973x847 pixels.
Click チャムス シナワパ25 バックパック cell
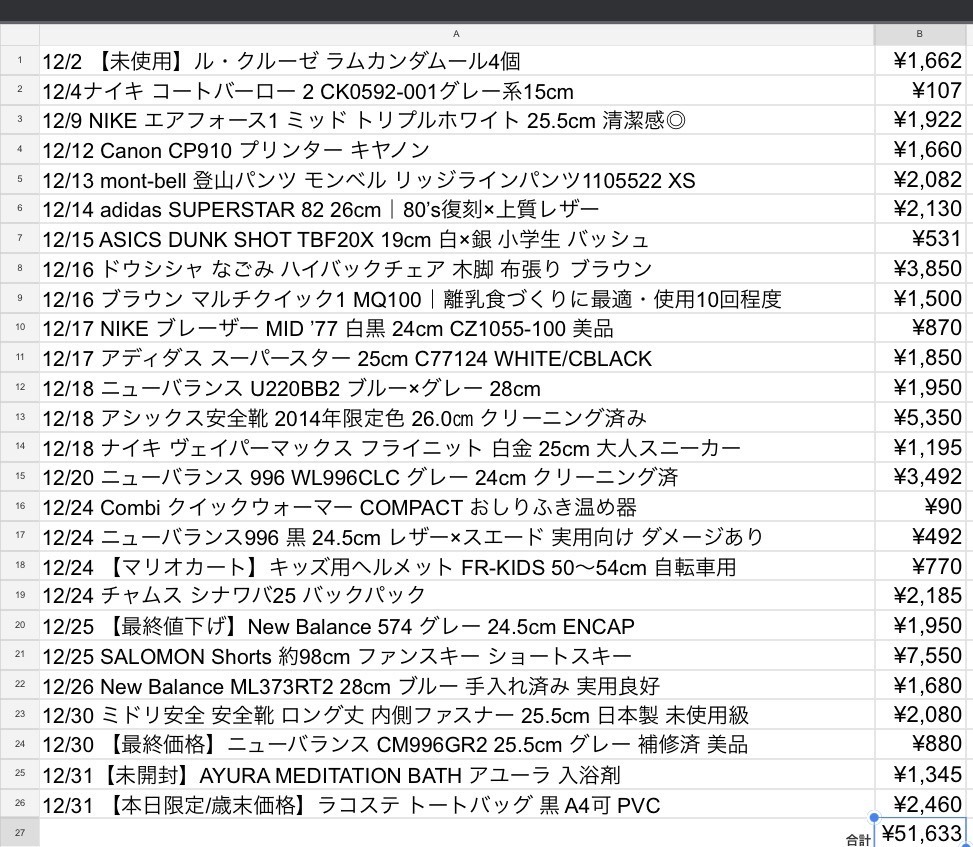(457, 596)
